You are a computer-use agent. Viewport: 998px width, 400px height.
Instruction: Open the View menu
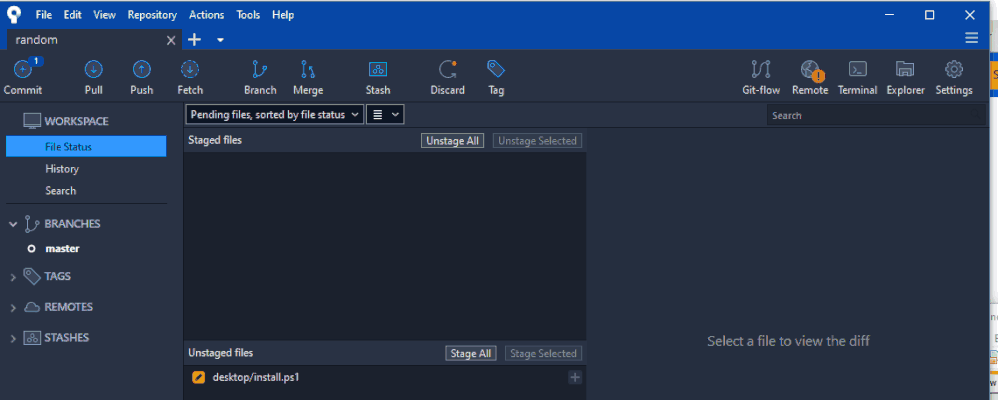pos(104,15)
